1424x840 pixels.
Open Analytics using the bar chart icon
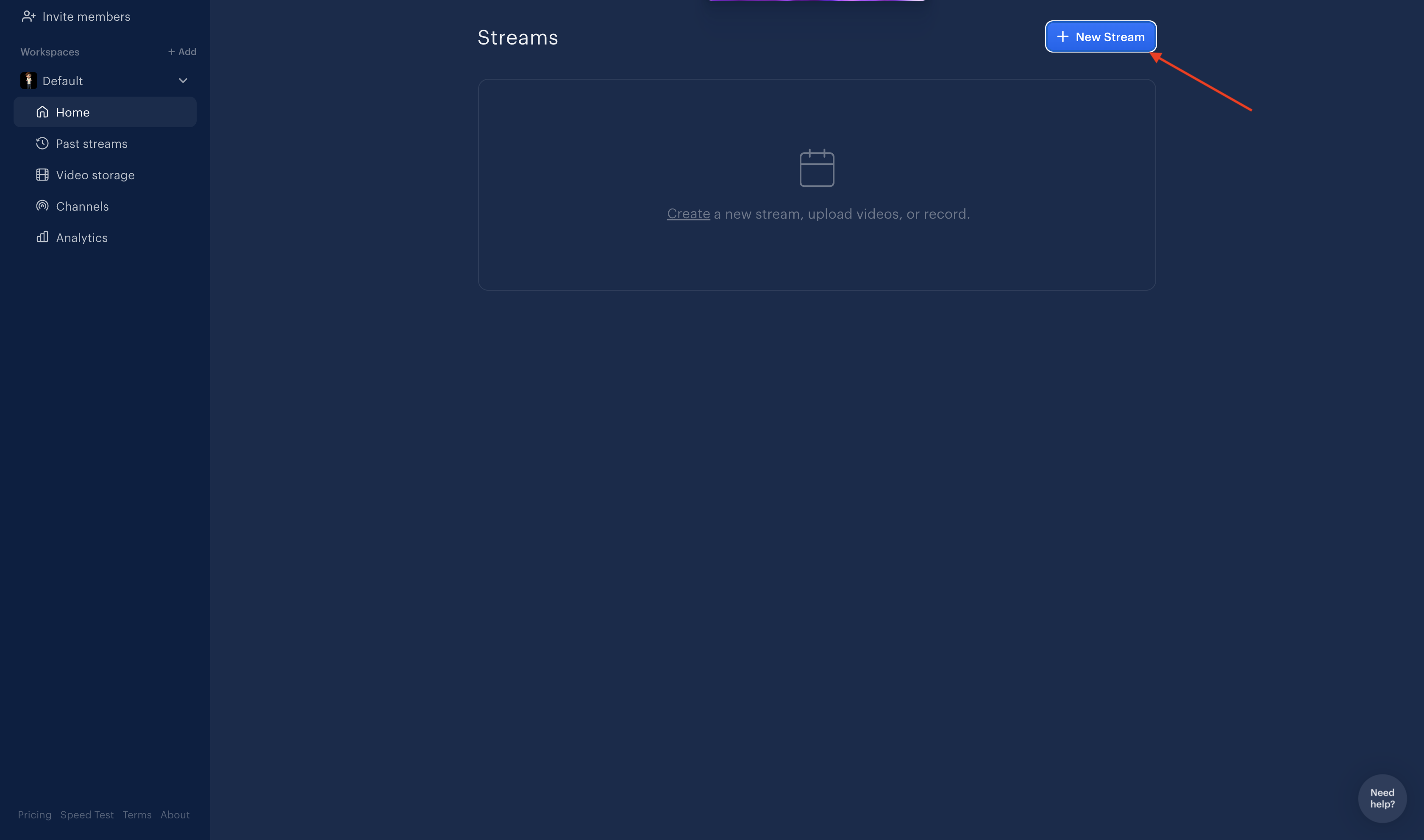pyautogui.click(x=42, y=237)
